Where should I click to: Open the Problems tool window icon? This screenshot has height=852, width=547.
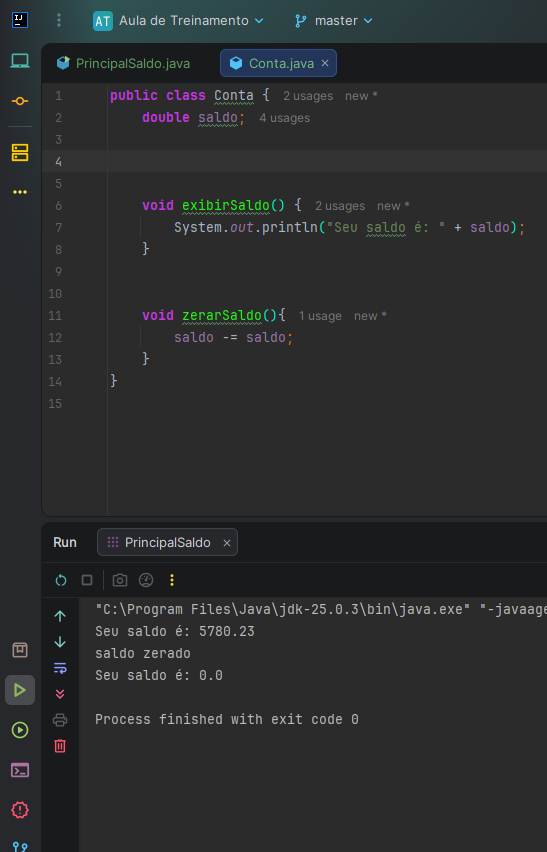pos(20,810)
